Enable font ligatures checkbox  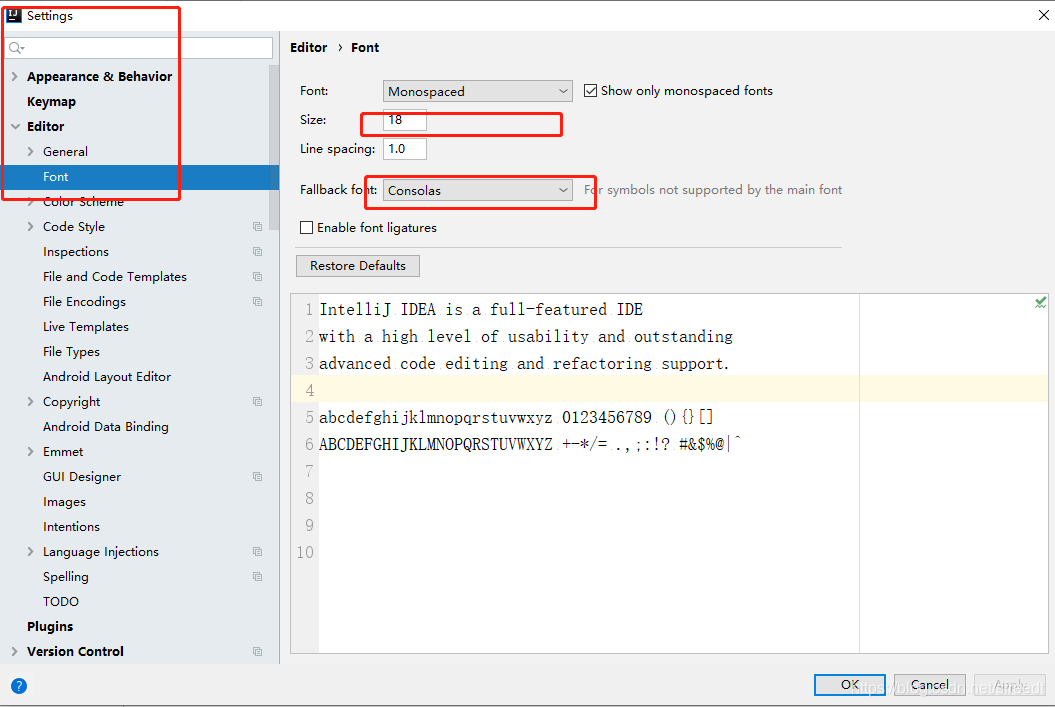[306, 227]
